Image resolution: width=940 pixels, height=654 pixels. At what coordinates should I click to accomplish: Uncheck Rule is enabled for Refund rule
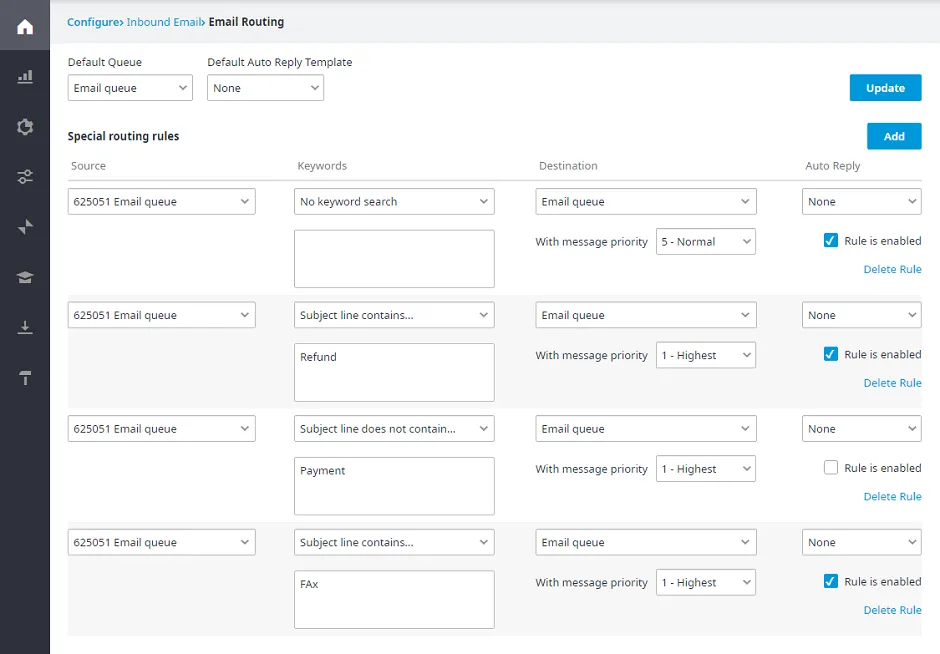click(x=830, y=354)
